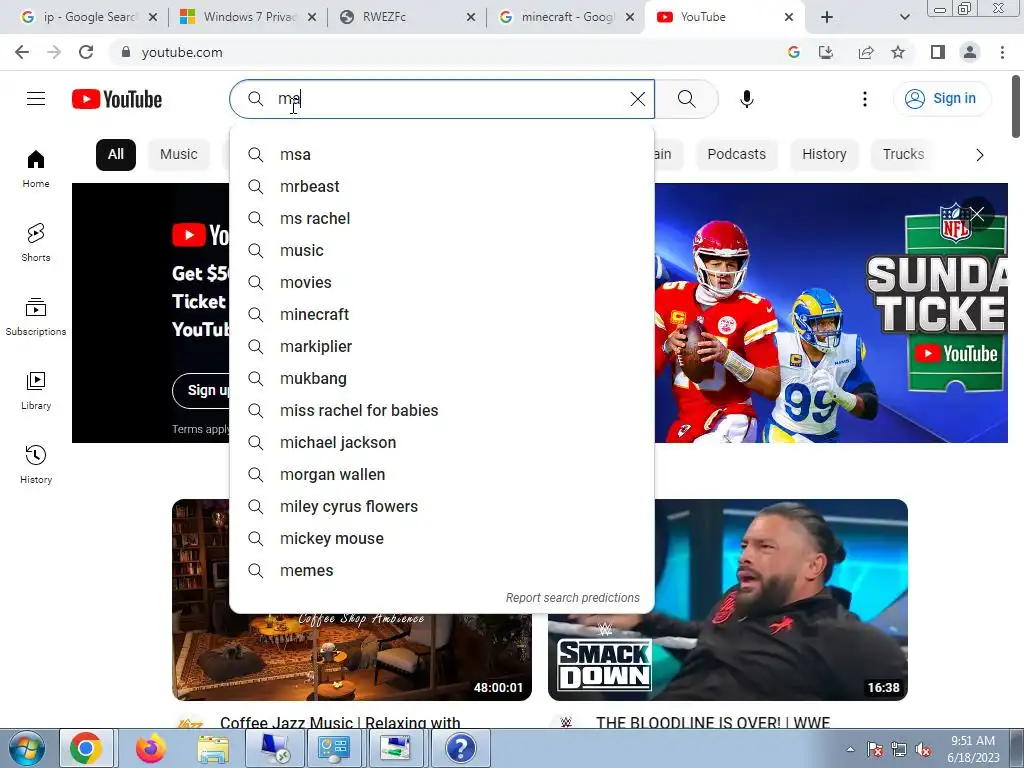Viewport: 1024px width, 768px height.
Task: Open Chrome side panel icon
Action: [938, 52]
